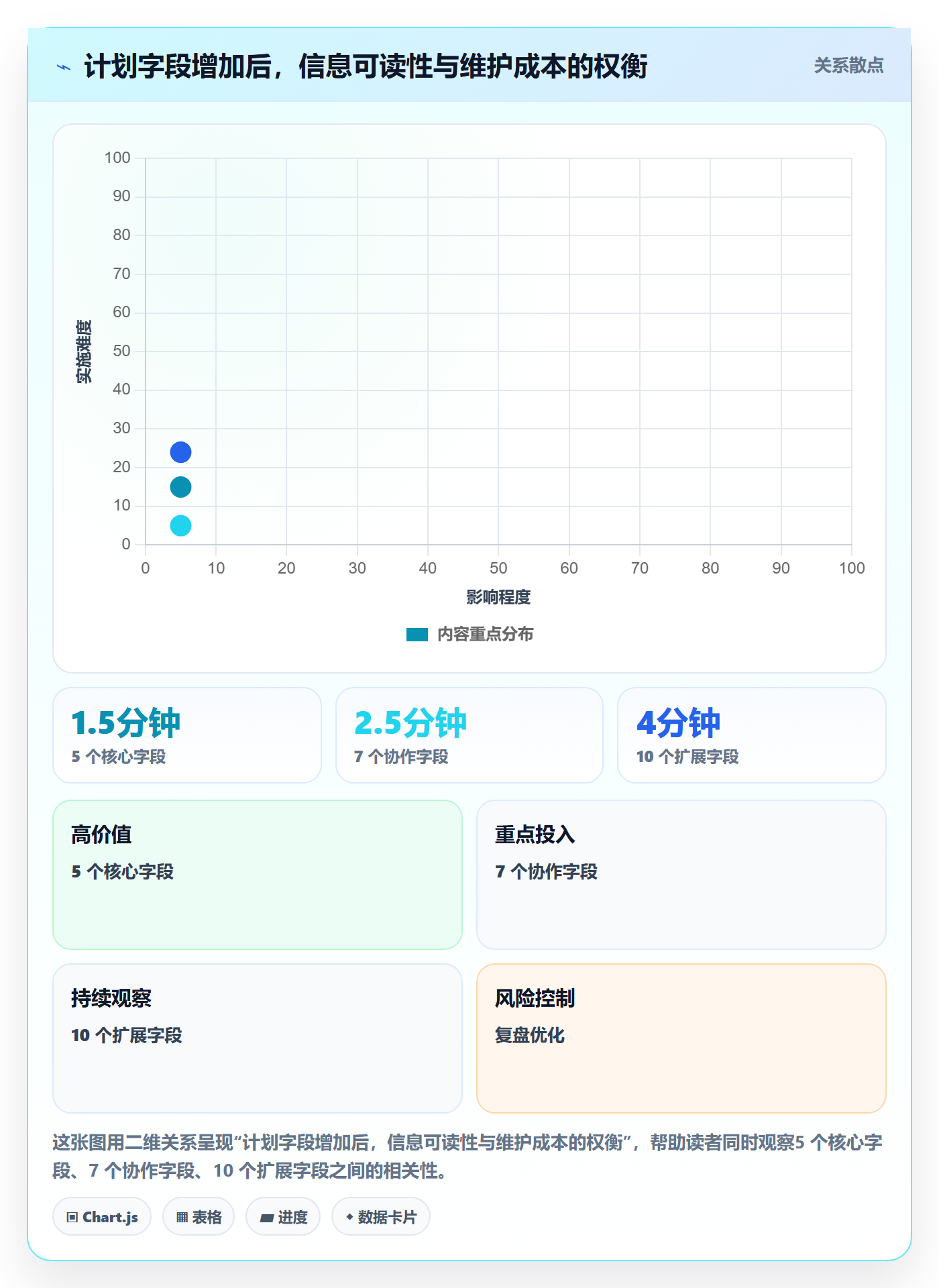939x1288 pixels.
Task: Open the 风险控制 quadrant card
Action: (x=681, y=1038)
